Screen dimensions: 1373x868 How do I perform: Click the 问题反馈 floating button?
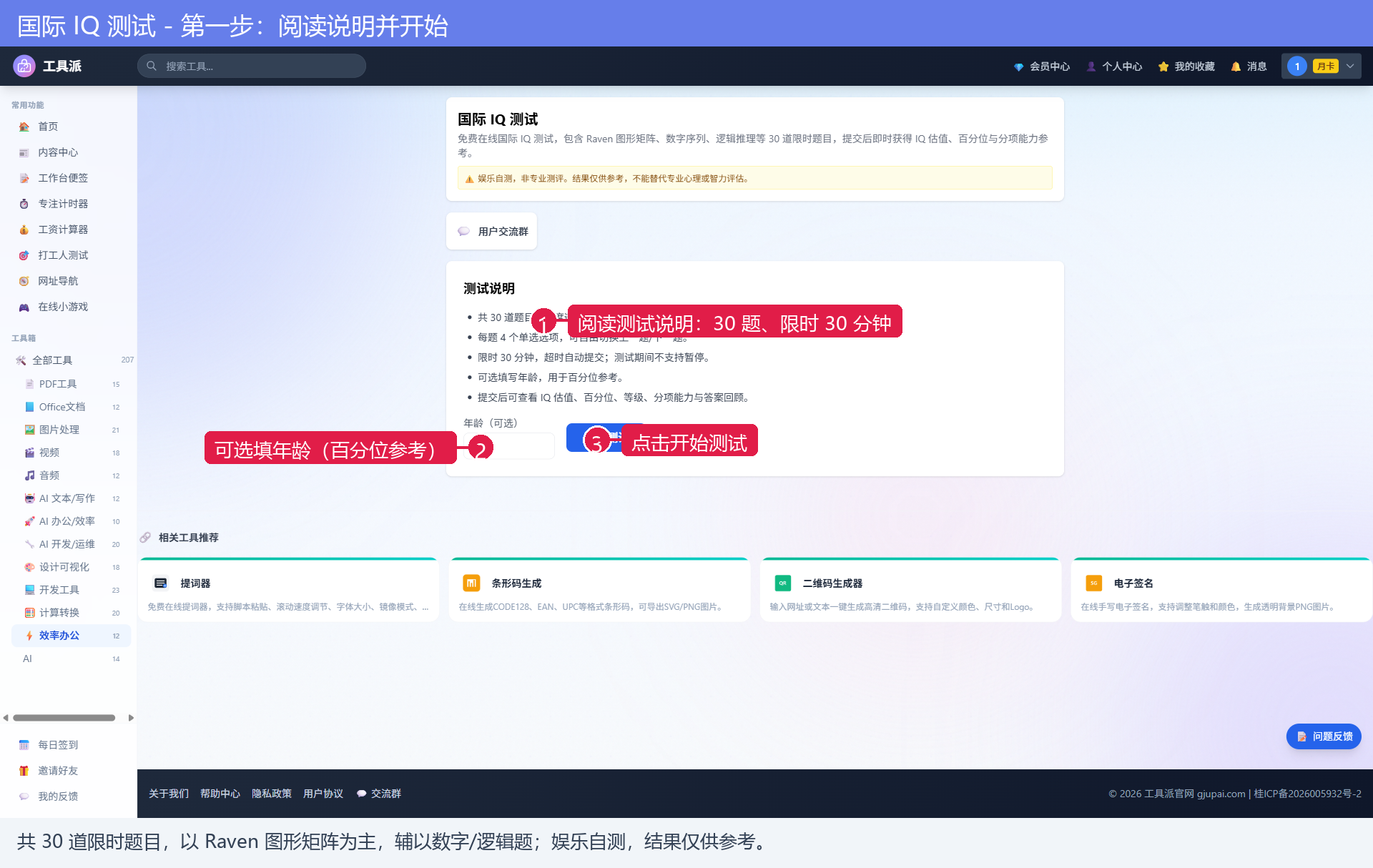1324,736
